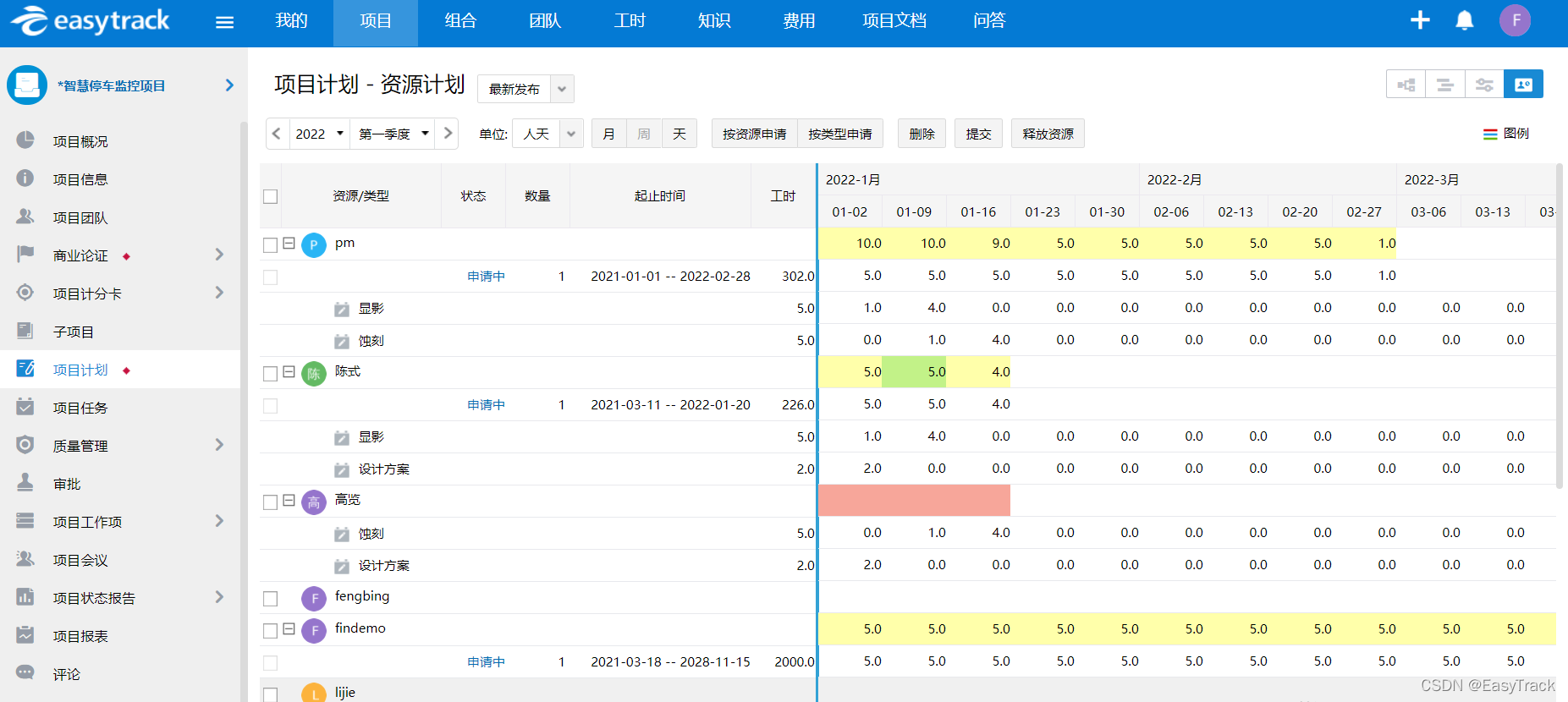Collapse the 陈式 resource row
This screenshot has height=702, width=1568.
[x=289, y=372]
